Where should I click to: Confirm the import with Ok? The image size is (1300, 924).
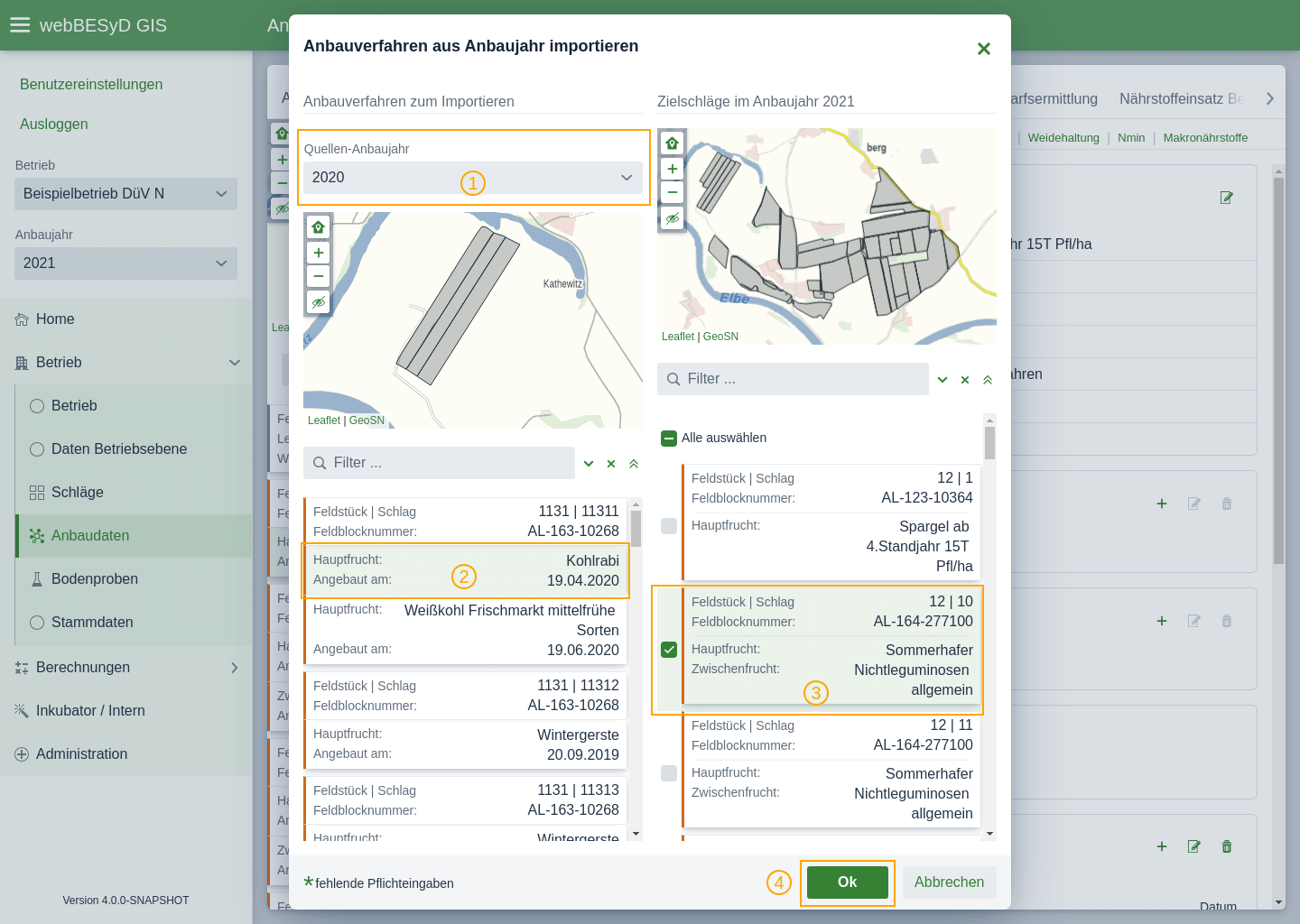coord(847,882)
